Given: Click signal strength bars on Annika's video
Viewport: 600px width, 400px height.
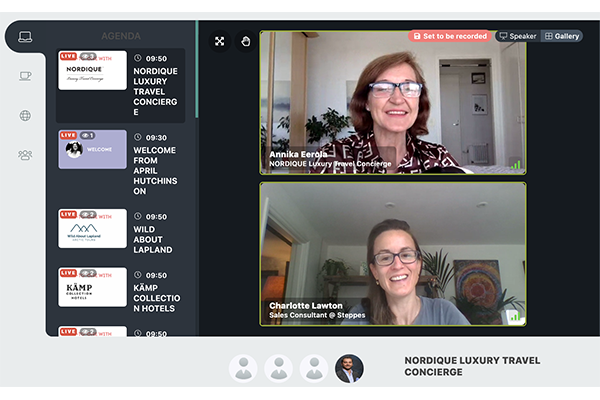Looking at the screenshot, I should 515,165.
